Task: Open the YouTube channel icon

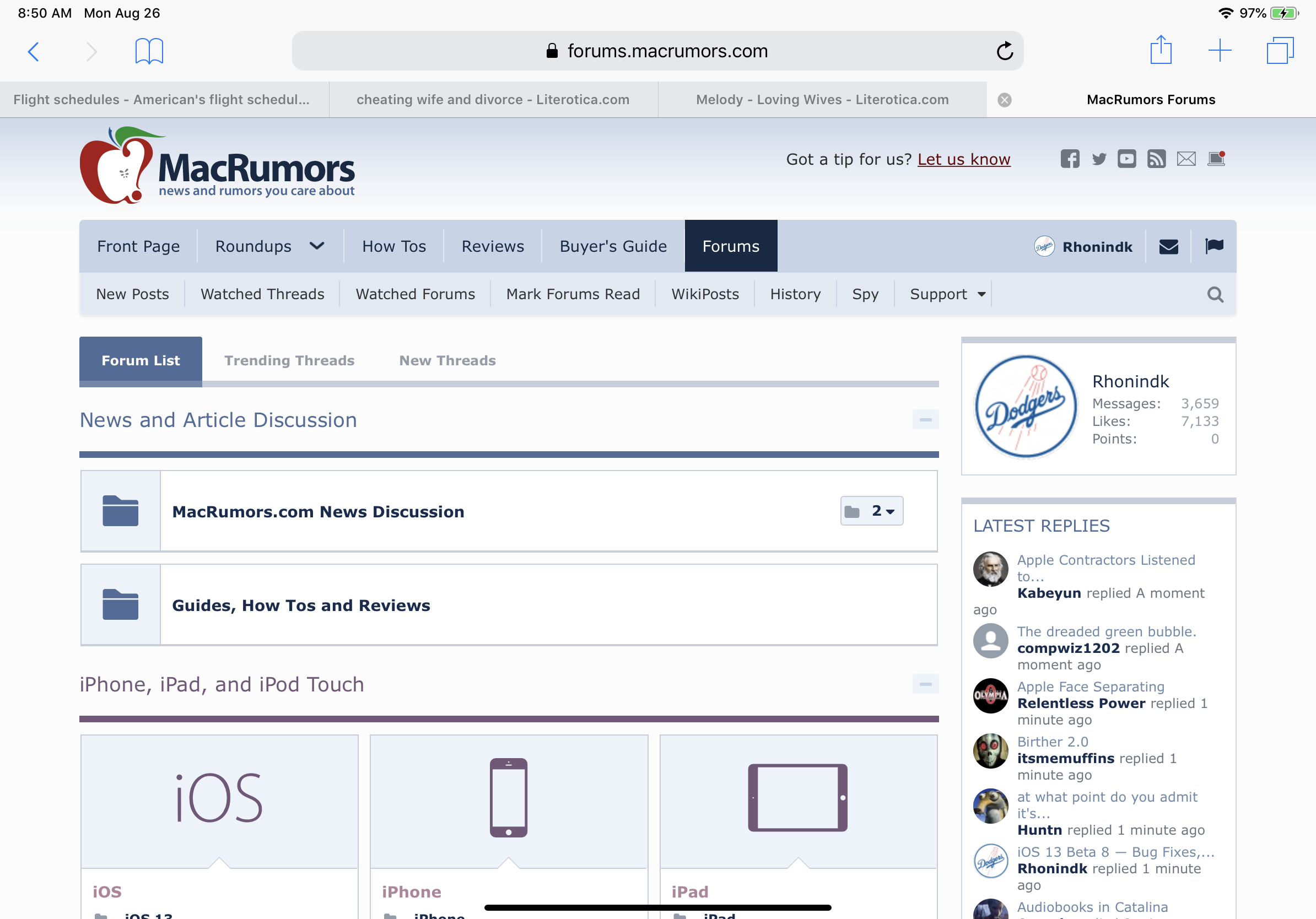Action: (1126, 159)
